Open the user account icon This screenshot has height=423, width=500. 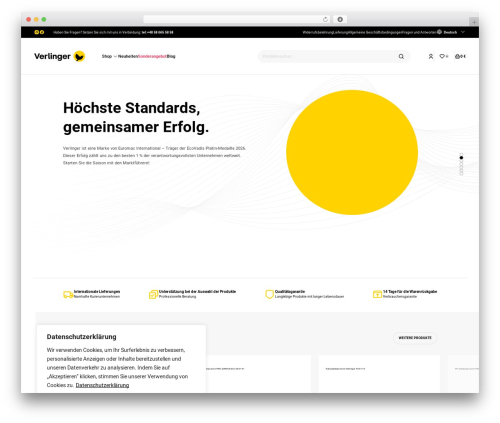tap(431, 56)
